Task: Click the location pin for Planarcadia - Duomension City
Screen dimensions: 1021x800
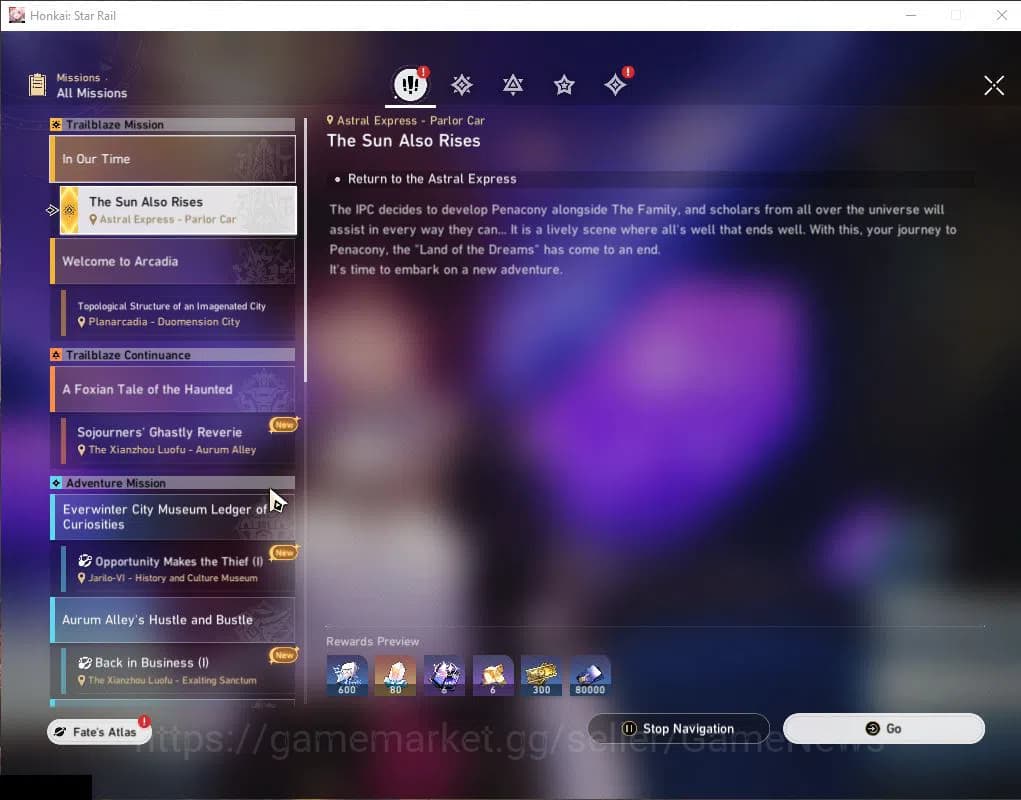Action: (x=81, y=322)
